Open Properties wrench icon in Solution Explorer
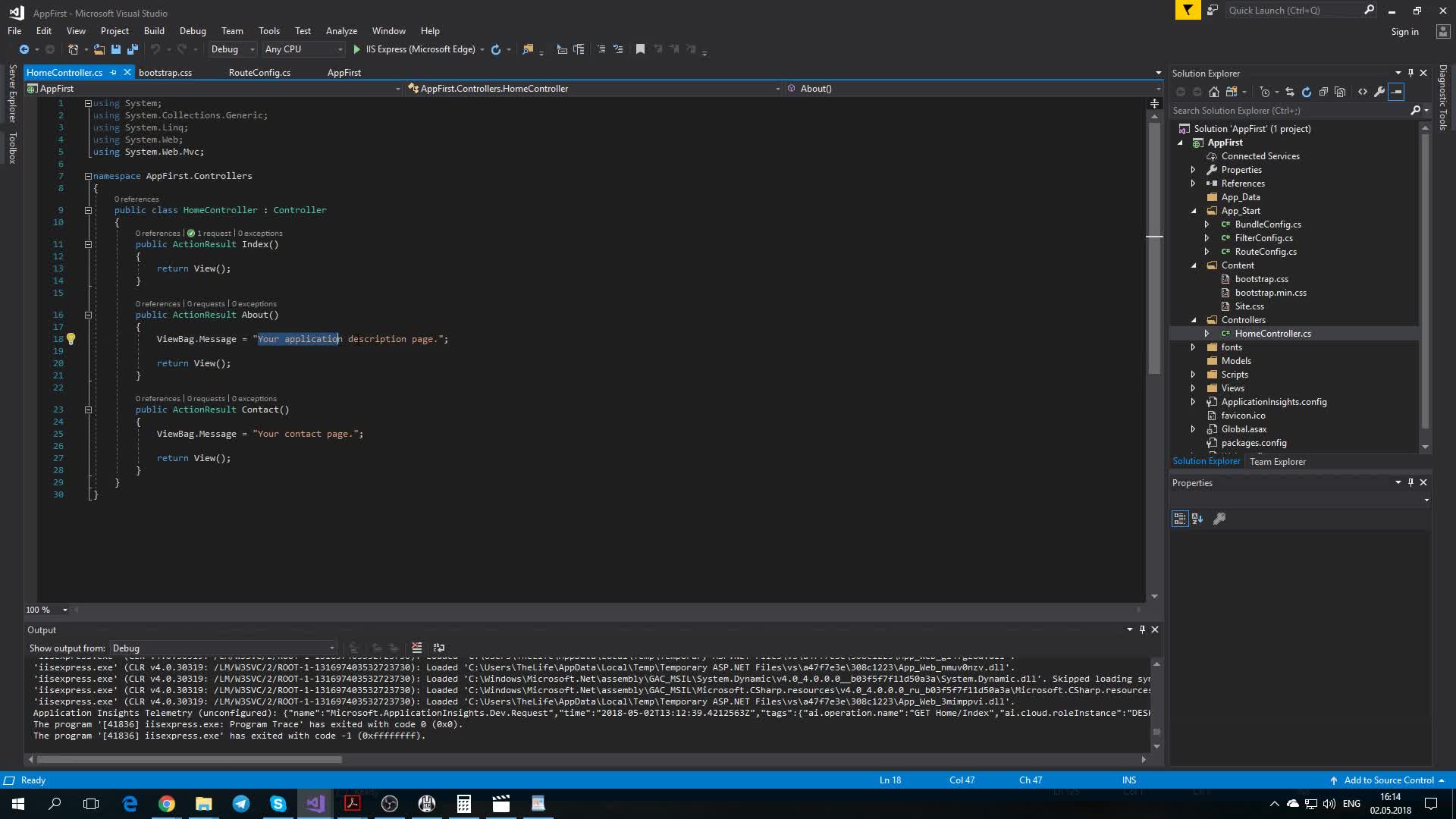Screen dimensions: 1456x819 tap(1379, 92)
